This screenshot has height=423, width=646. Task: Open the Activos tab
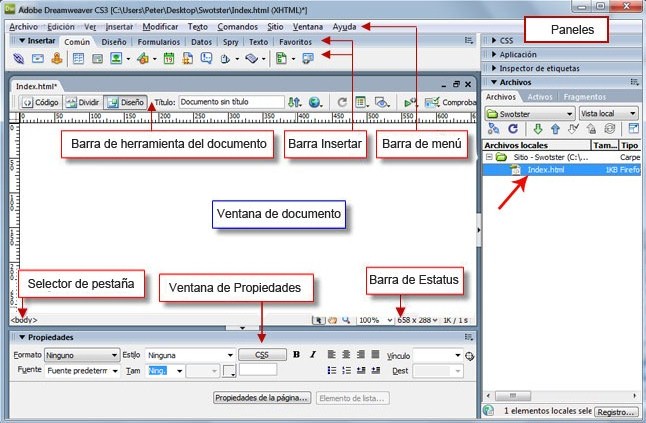point(540,97)
